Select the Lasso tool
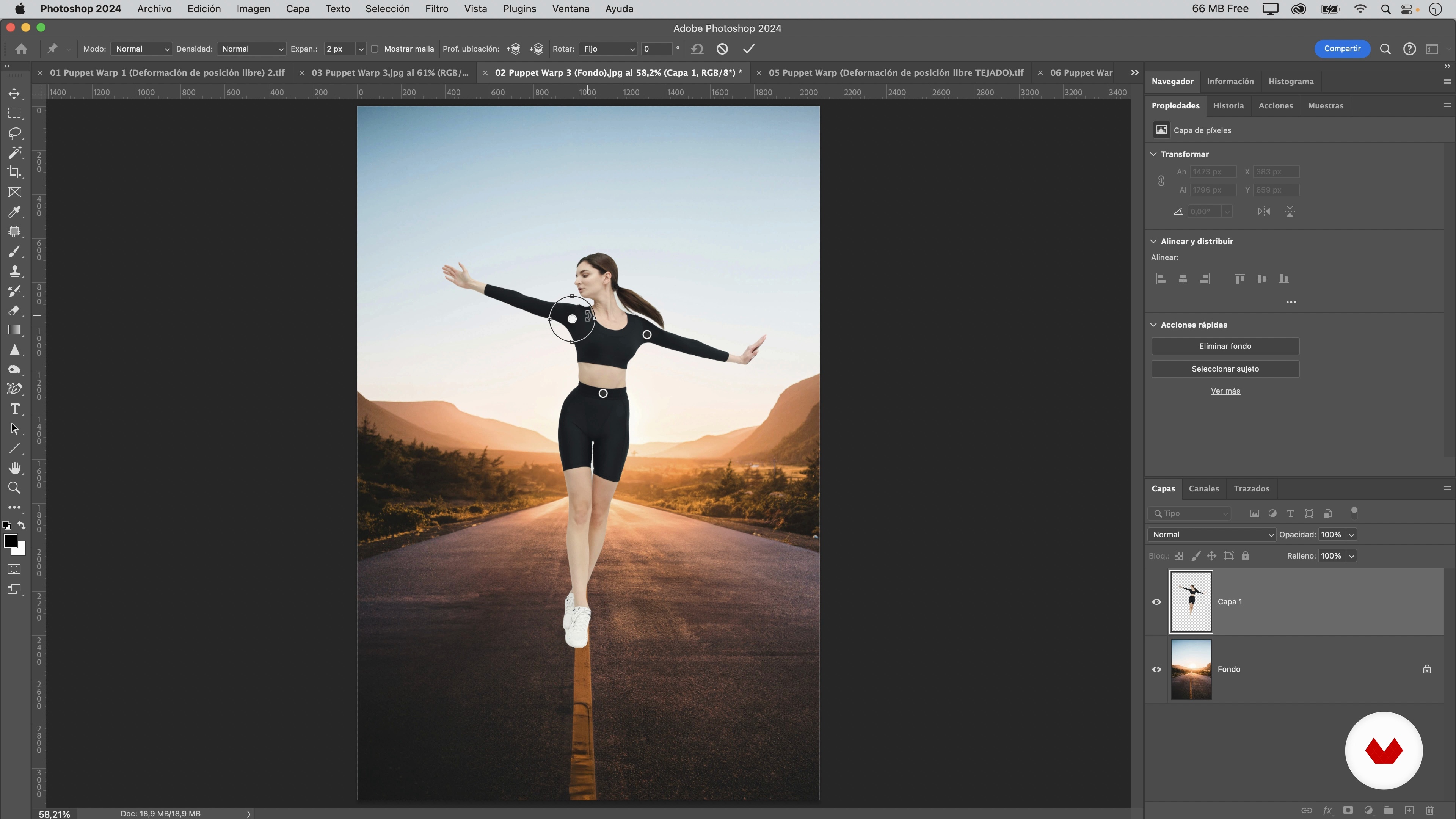Image resolution: width=1456 pixels, height=819 pixels. point(15,133)
